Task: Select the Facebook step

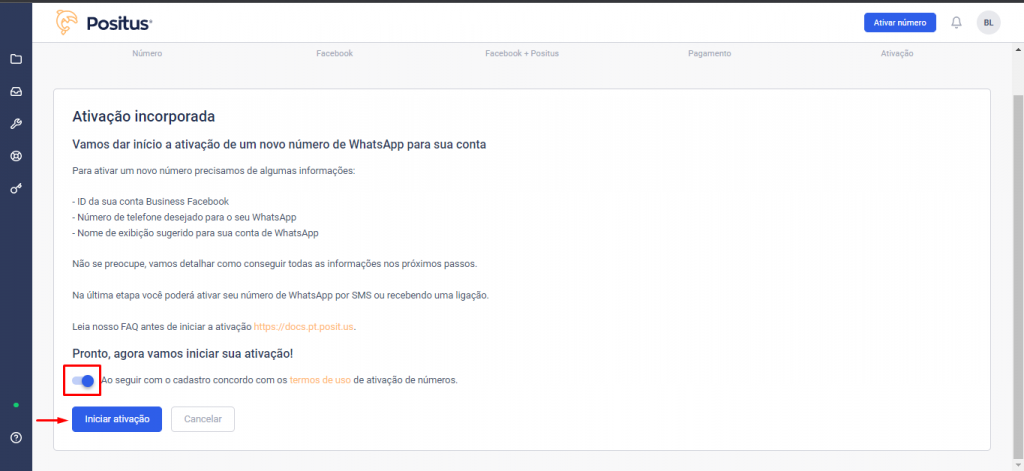Action: (x=334, y=53)
